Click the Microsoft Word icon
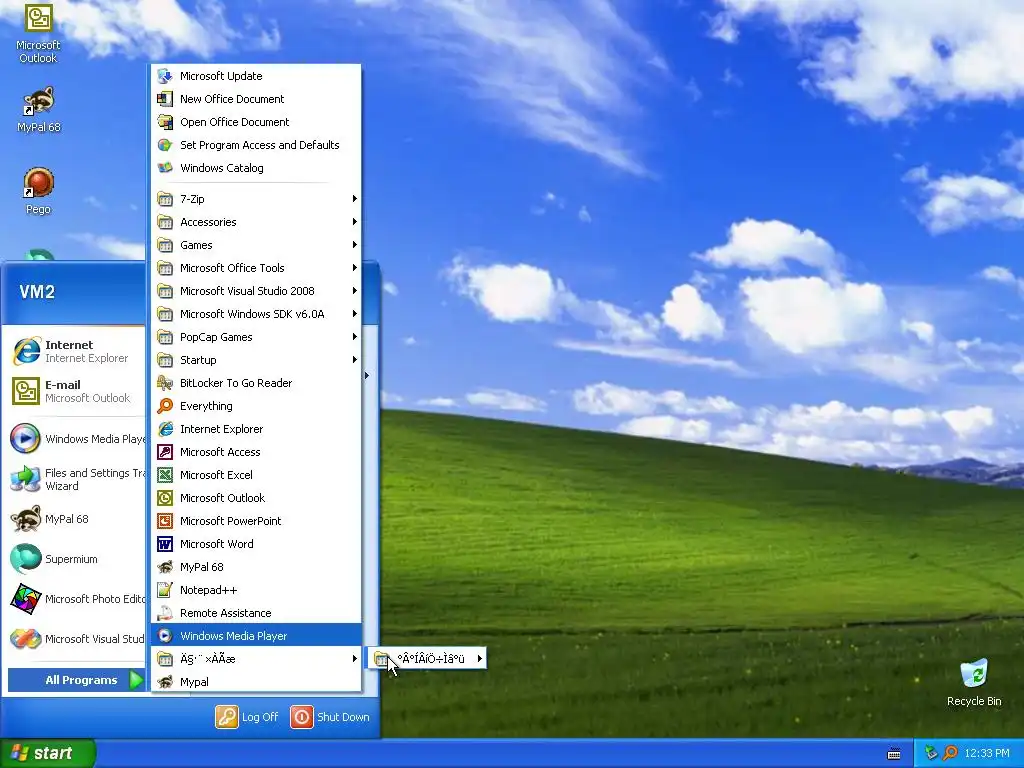The height and width of the screenshot is (768, 1024). coord(165,544)
